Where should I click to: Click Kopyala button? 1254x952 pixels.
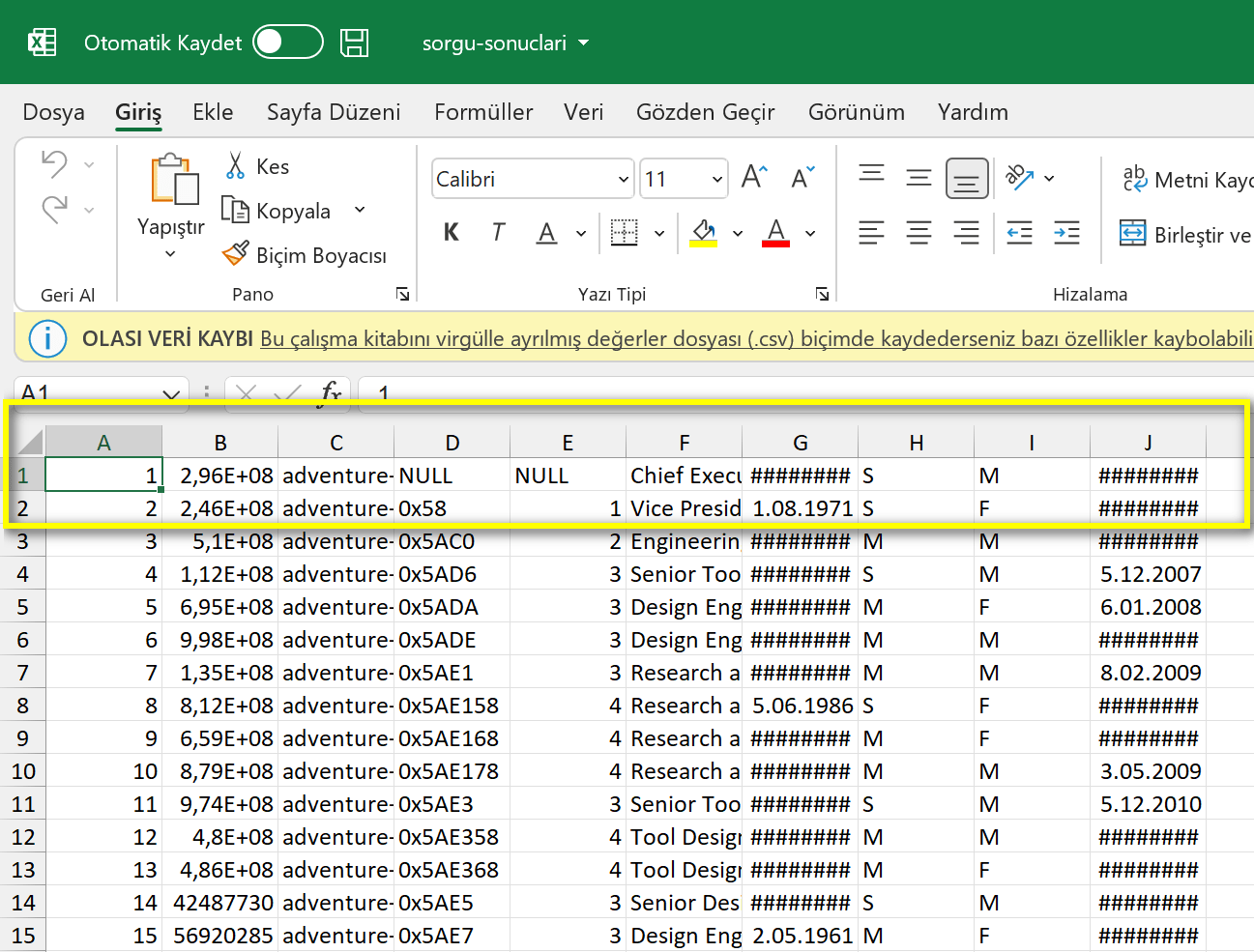pos(277,211)
